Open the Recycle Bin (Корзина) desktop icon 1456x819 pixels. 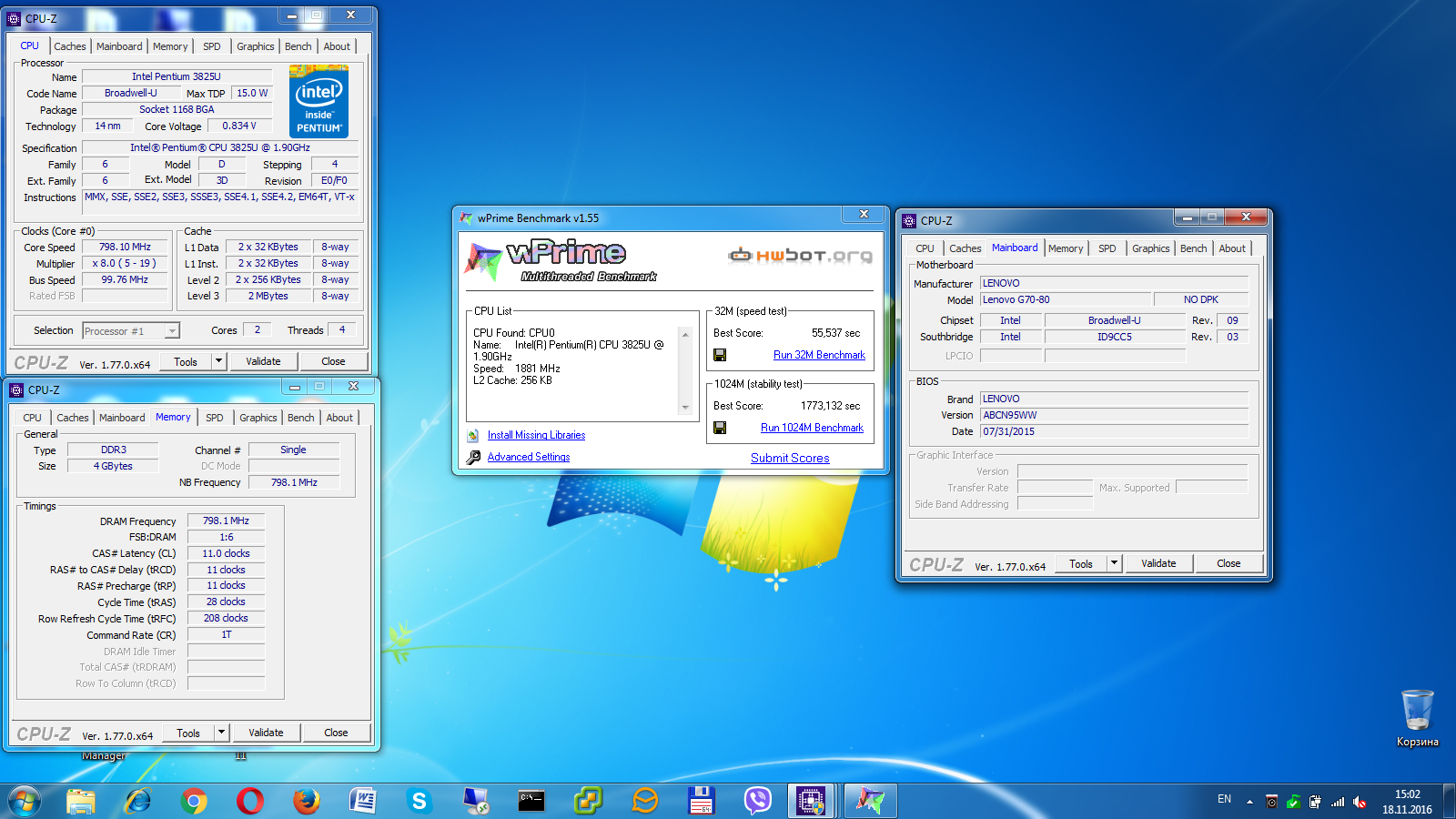(1417, 718)
